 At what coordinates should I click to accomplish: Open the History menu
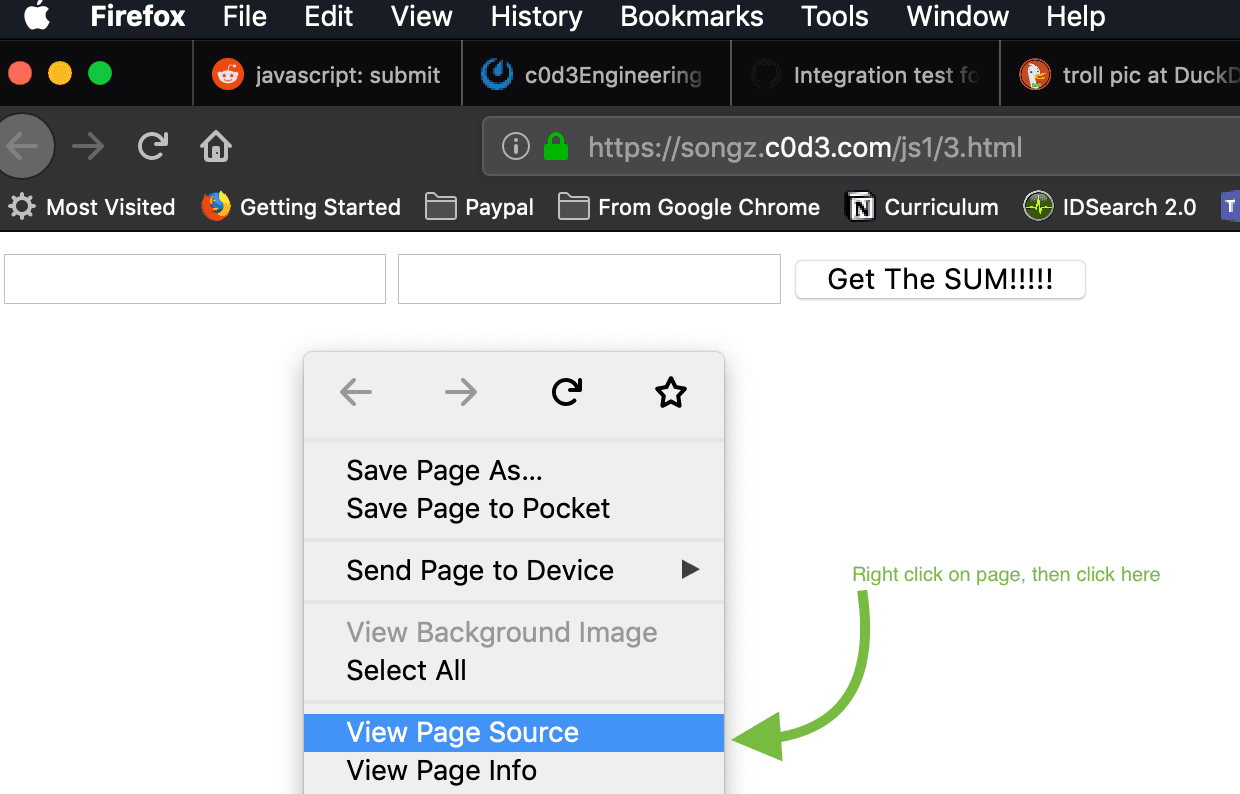click(536, 16)
